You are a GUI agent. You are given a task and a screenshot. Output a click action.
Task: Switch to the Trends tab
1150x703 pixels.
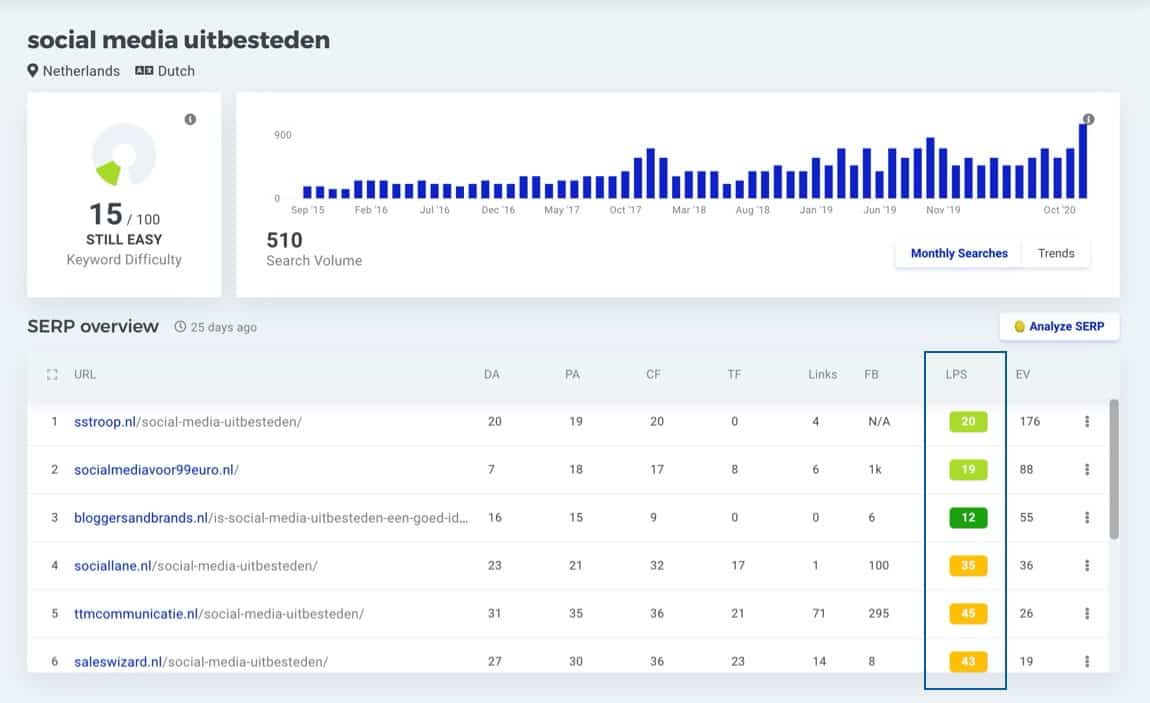click(1055, 253)
